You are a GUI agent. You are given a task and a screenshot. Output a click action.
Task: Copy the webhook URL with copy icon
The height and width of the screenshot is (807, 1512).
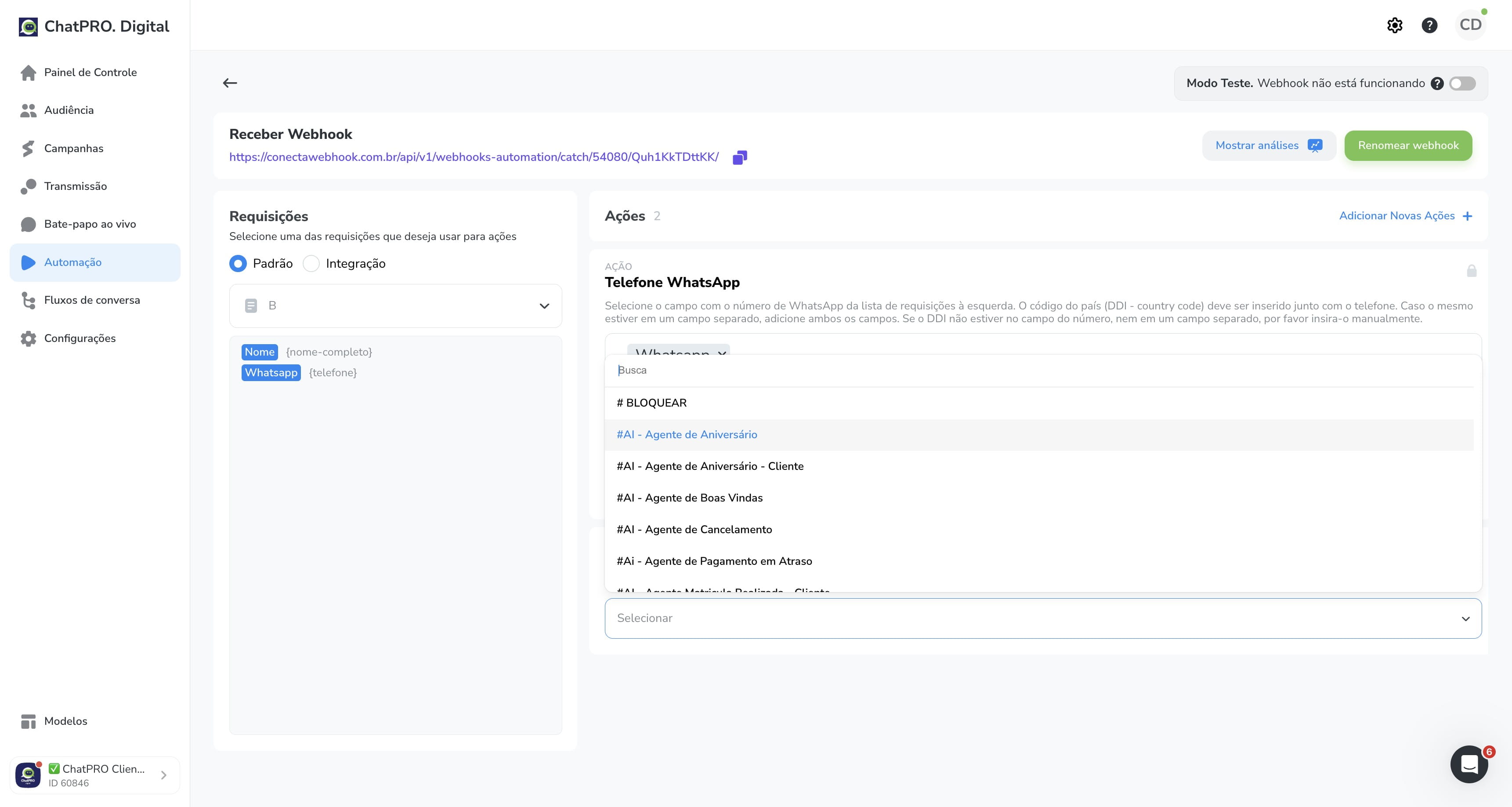[740, 157]
